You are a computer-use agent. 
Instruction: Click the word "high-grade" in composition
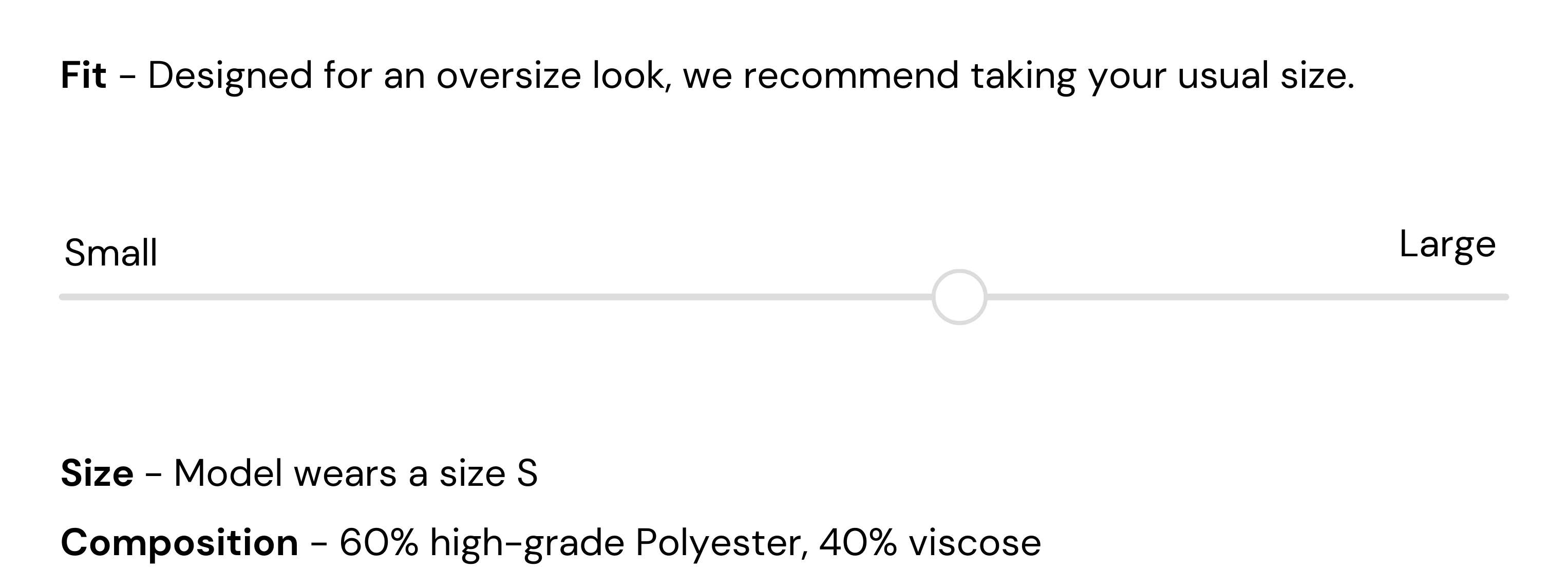click(527, 542)
